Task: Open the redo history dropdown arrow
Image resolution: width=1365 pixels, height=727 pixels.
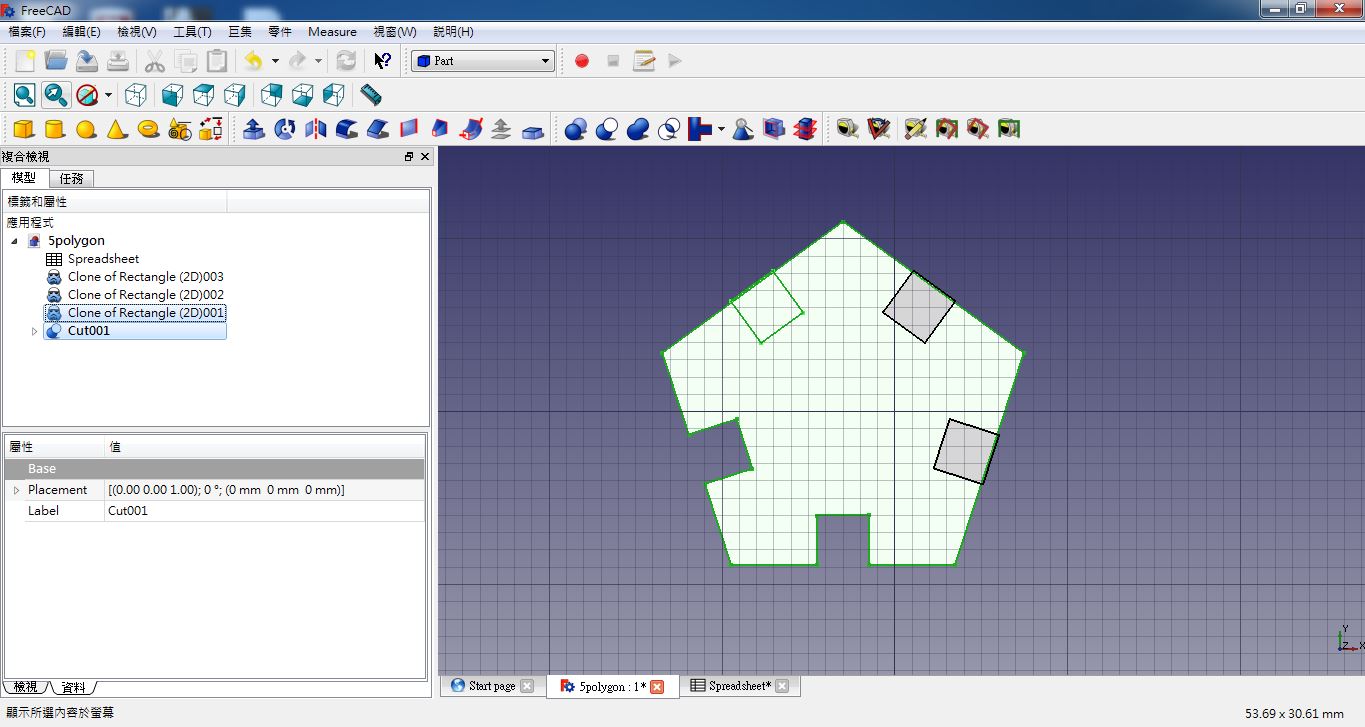Action: [x=318, y=60]
